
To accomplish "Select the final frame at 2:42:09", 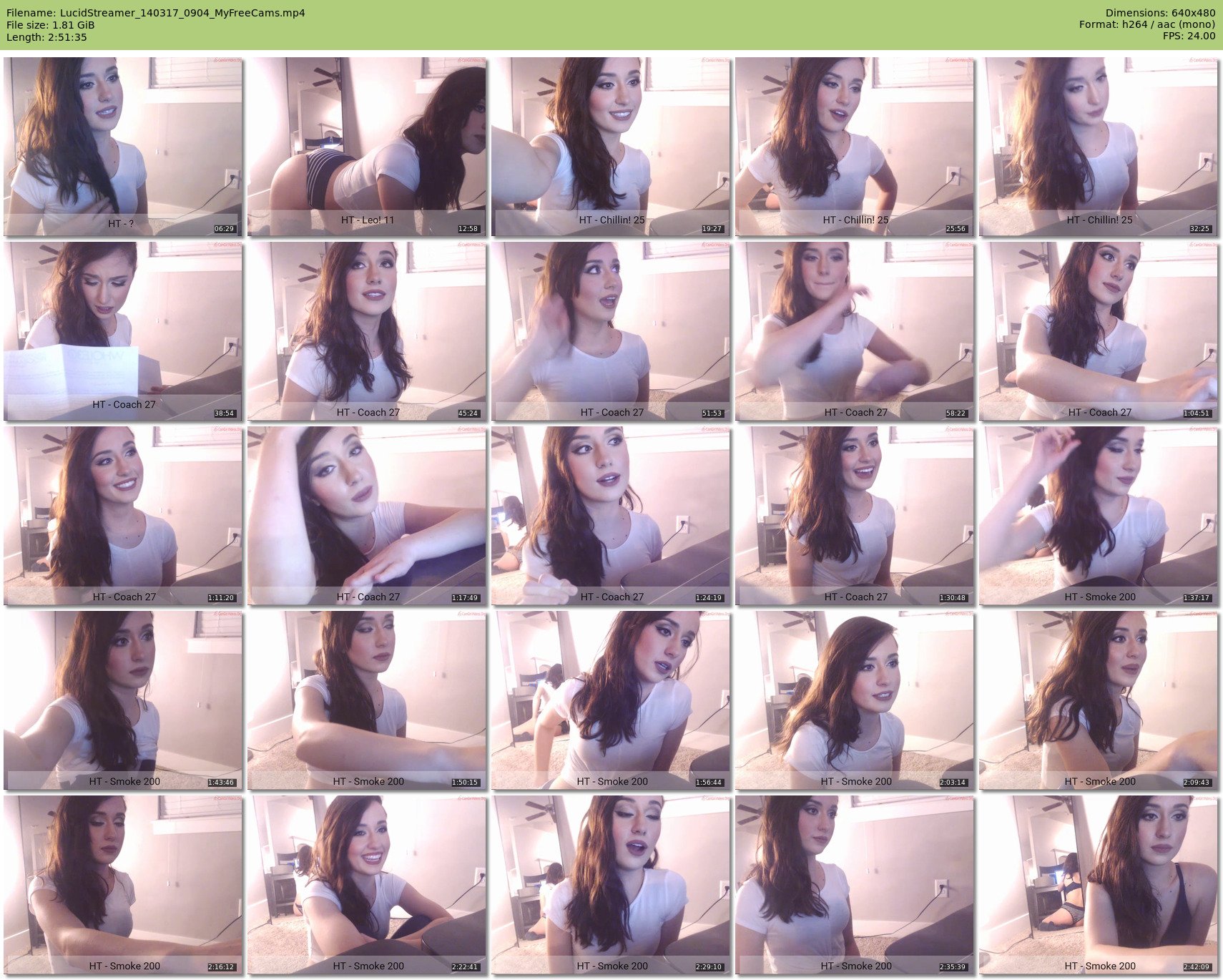I will tap(1098, 884).
